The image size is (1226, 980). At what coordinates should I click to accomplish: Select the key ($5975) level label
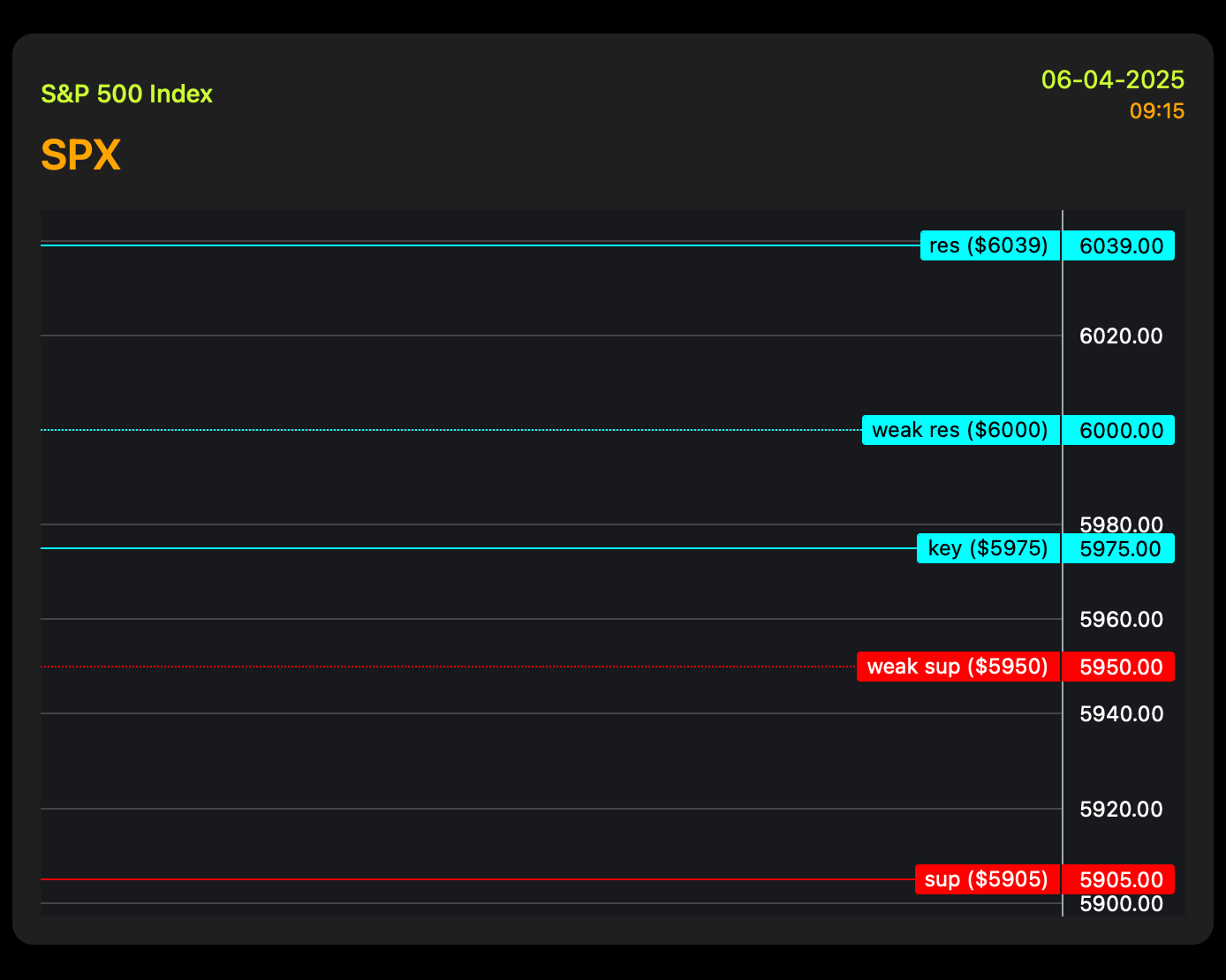[988, 548]
